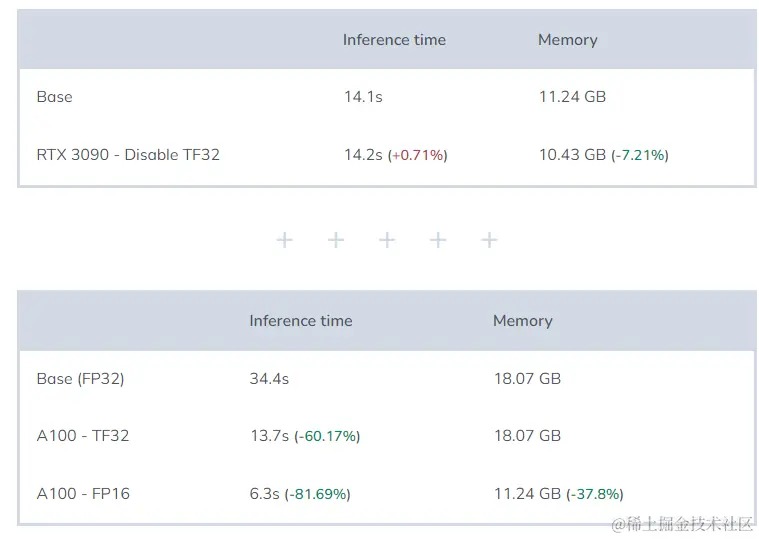The width and height of the screenshot is (759, 539).
Task: Select the A100 - FP16 row label
Action: tap(83, 494)
